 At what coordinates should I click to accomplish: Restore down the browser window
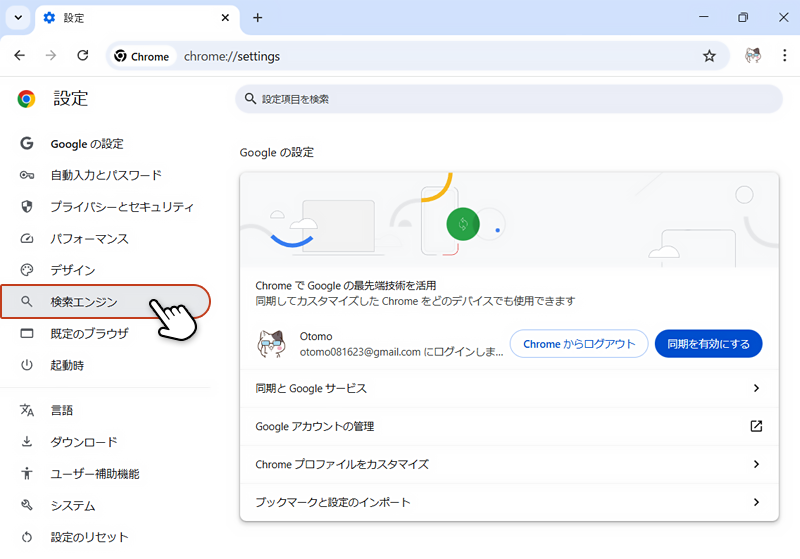pos(743,17)
